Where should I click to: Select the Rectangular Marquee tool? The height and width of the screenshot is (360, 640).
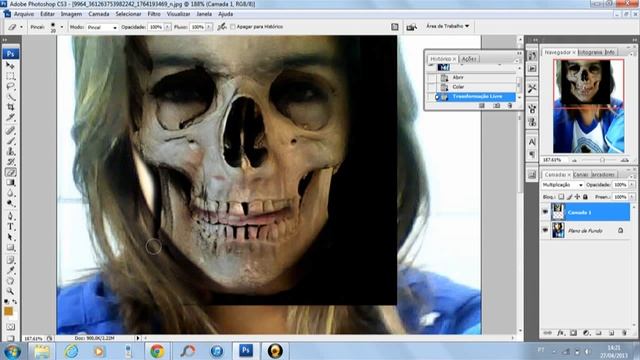pyautogui.click(x=10, y=76)
